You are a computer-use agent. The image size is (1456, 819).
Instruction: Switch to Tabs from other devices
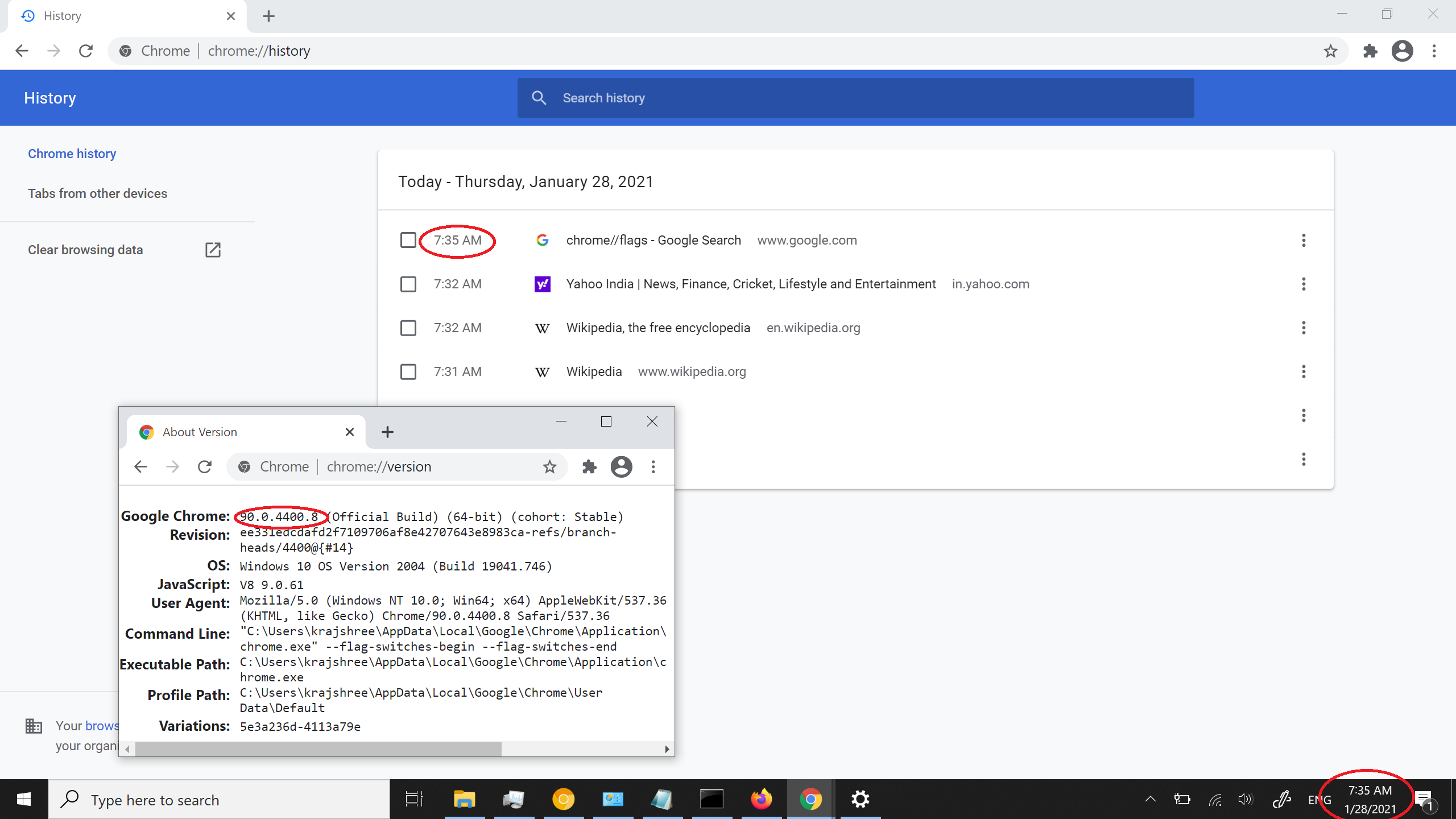tap(97, 193)
